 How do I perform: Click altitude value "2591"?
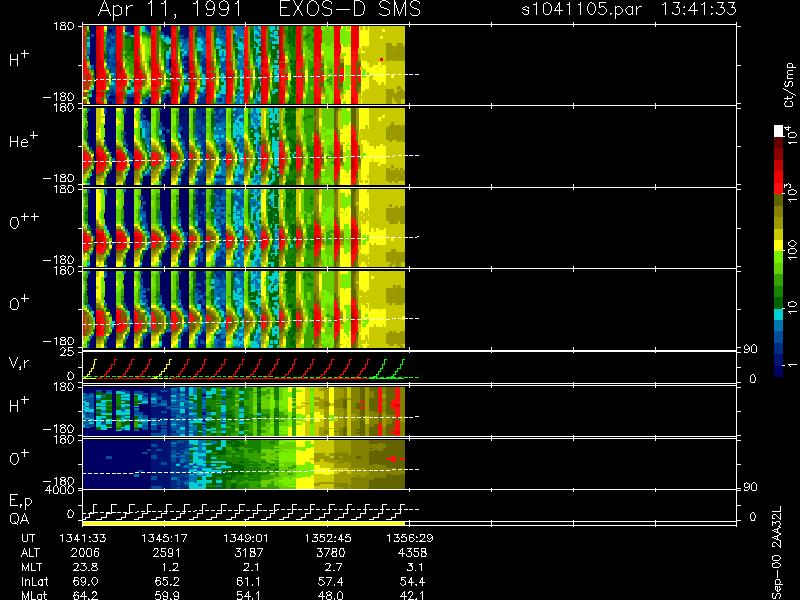click(167, 553)
